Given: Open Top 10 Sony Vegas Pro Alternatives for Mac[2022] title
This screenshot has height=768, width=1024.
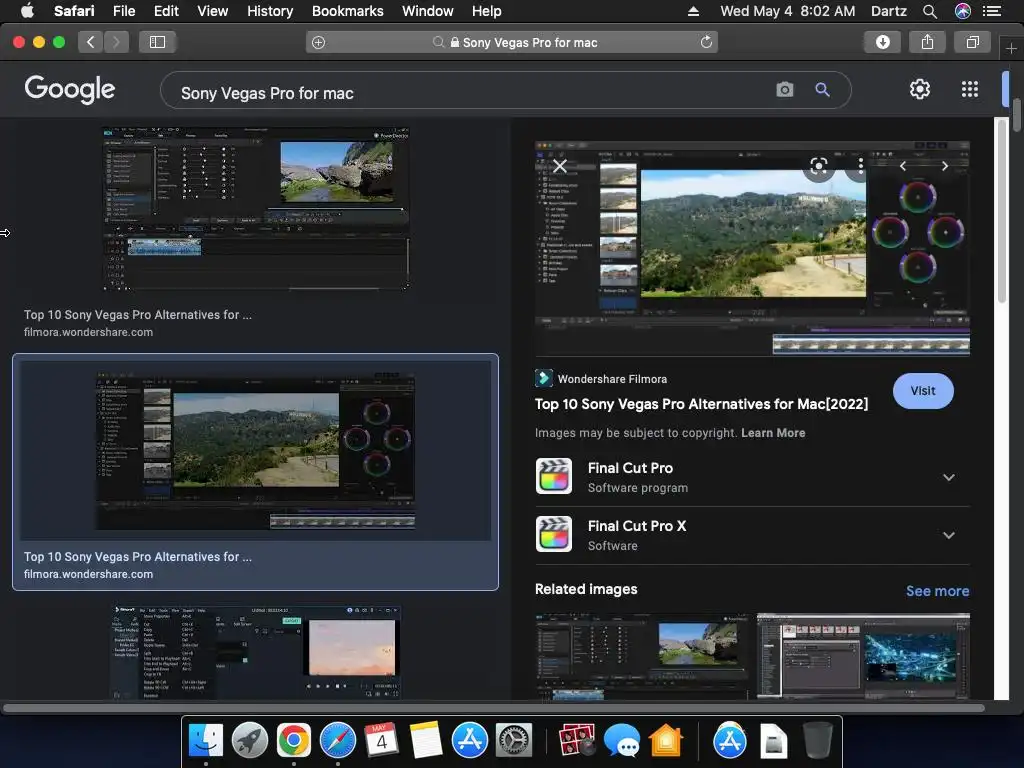Looking at the screenshot, I should pos(701,404).
